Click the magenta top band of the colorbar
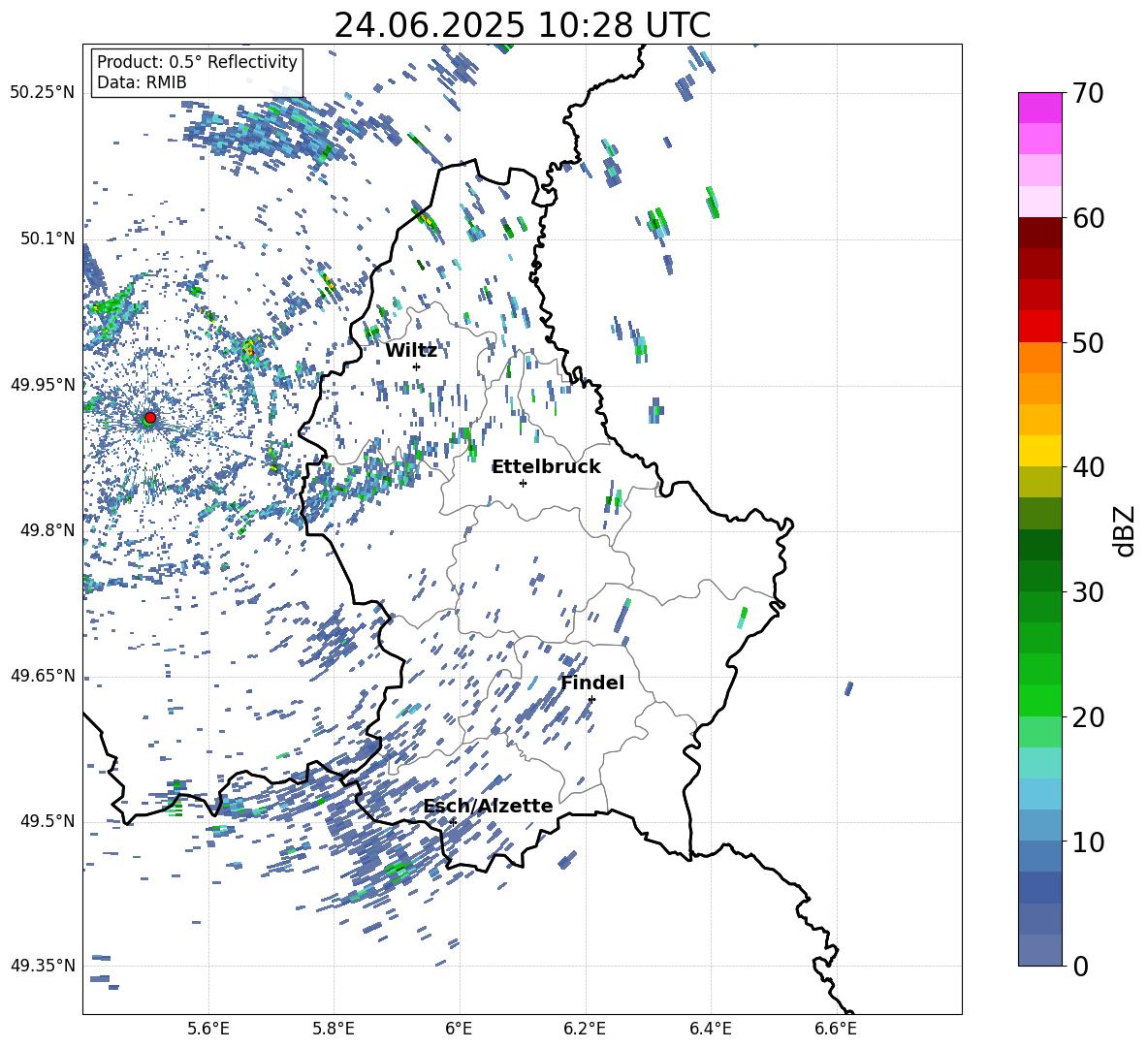The image size is (1148, 1048). pos(1039,108)
